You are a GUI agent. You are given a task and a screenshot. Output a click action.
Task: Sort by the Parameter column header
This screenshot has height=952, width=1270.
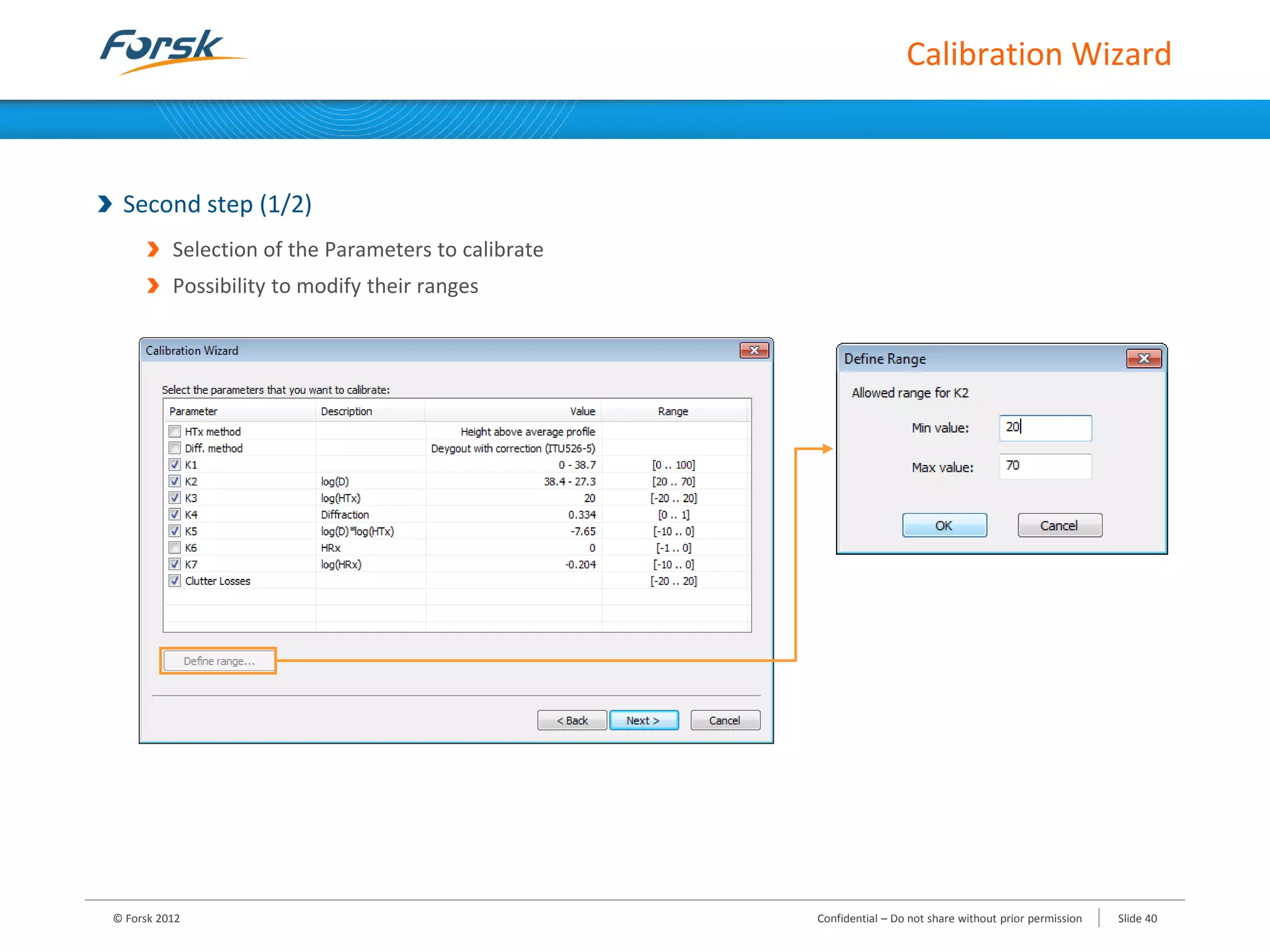(240, 411)
